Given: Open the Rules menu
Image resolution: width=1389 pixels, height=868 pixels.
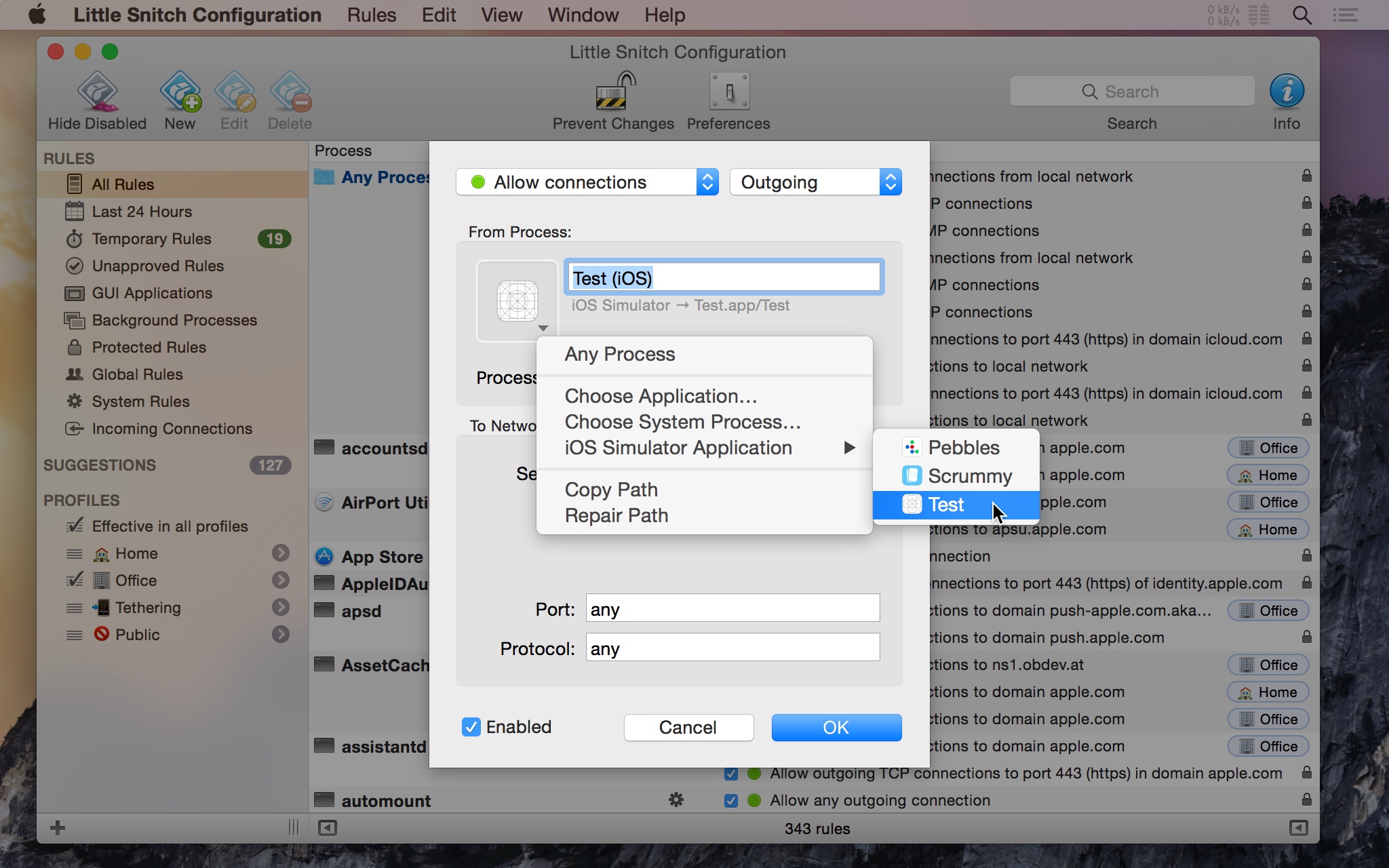Looking at the screenshot, I should [372, 15].
